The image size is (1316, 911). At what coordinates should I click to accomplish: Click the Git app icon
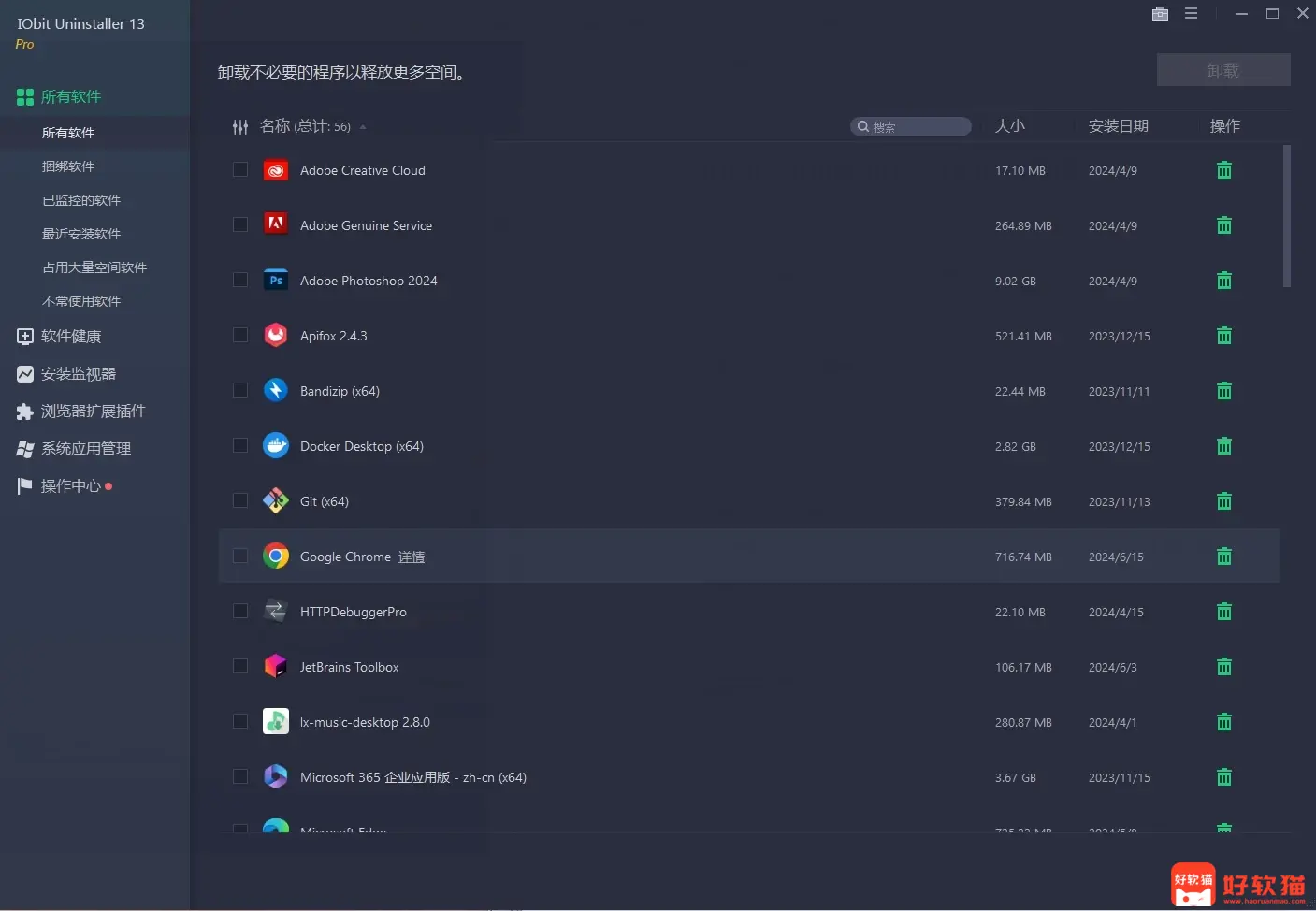tap(276, 501)
